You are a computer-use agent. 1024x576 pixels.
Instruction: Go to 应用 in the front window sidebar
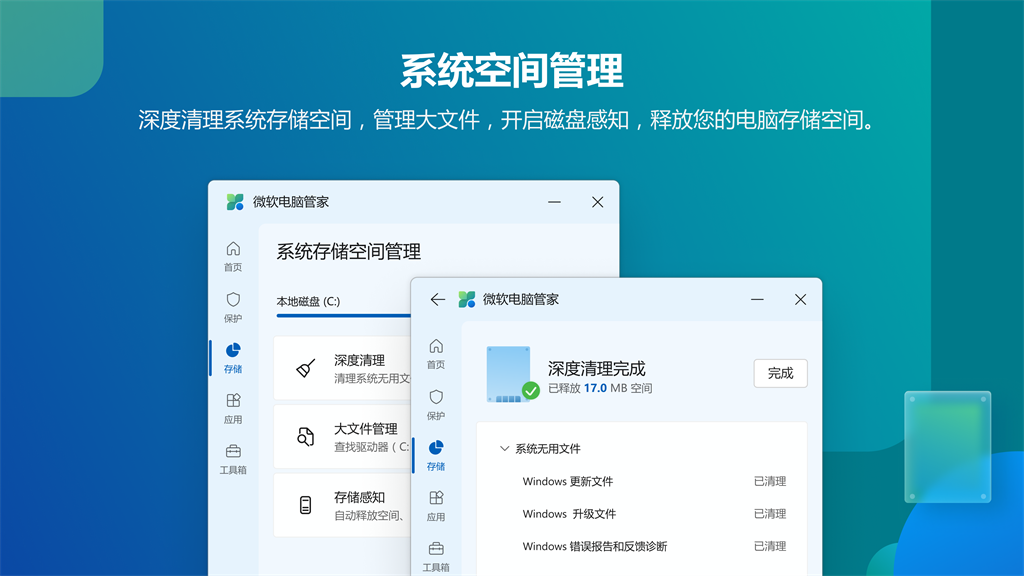coord(436,506)
